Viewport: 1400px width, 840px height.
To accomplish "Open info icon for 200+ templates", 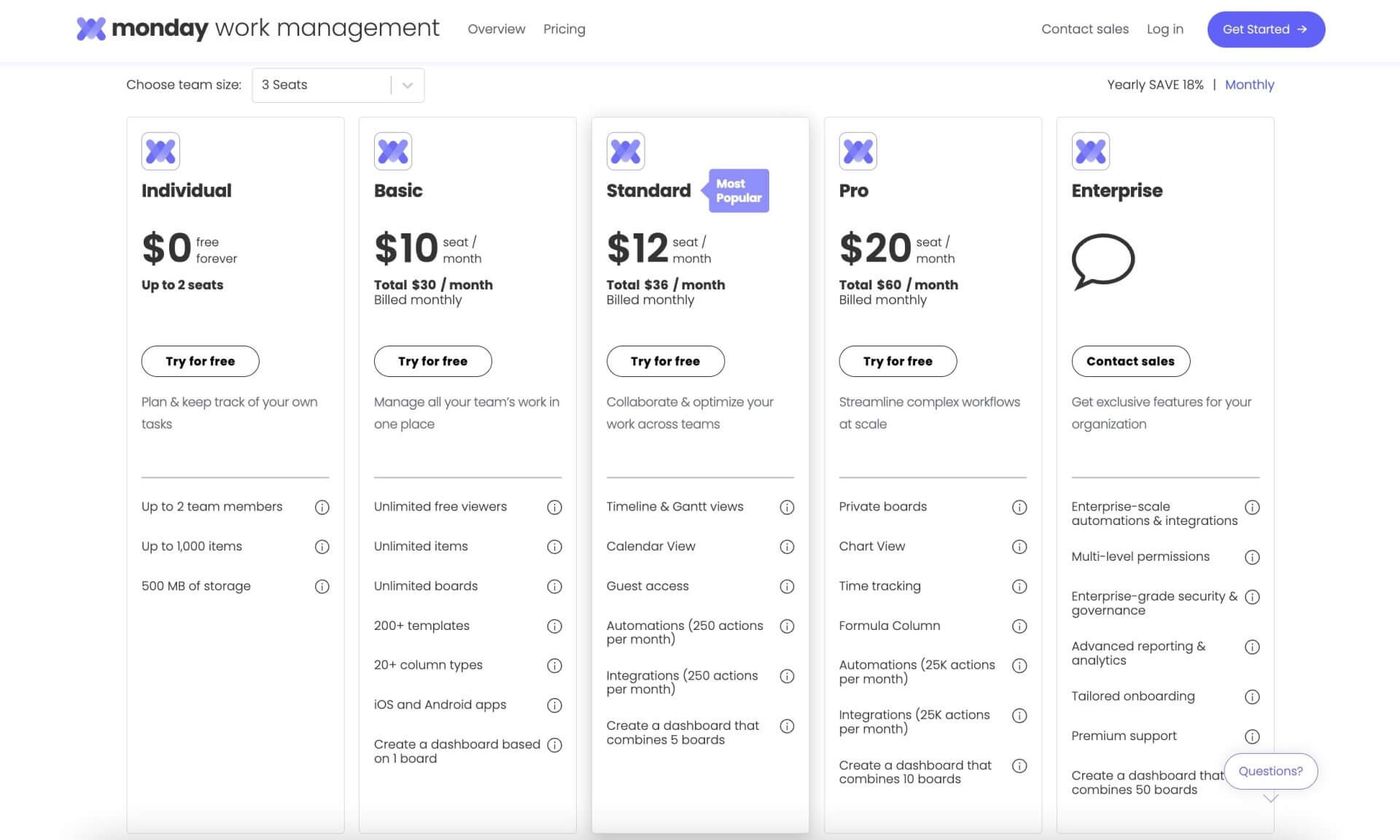I will [554, 626].
